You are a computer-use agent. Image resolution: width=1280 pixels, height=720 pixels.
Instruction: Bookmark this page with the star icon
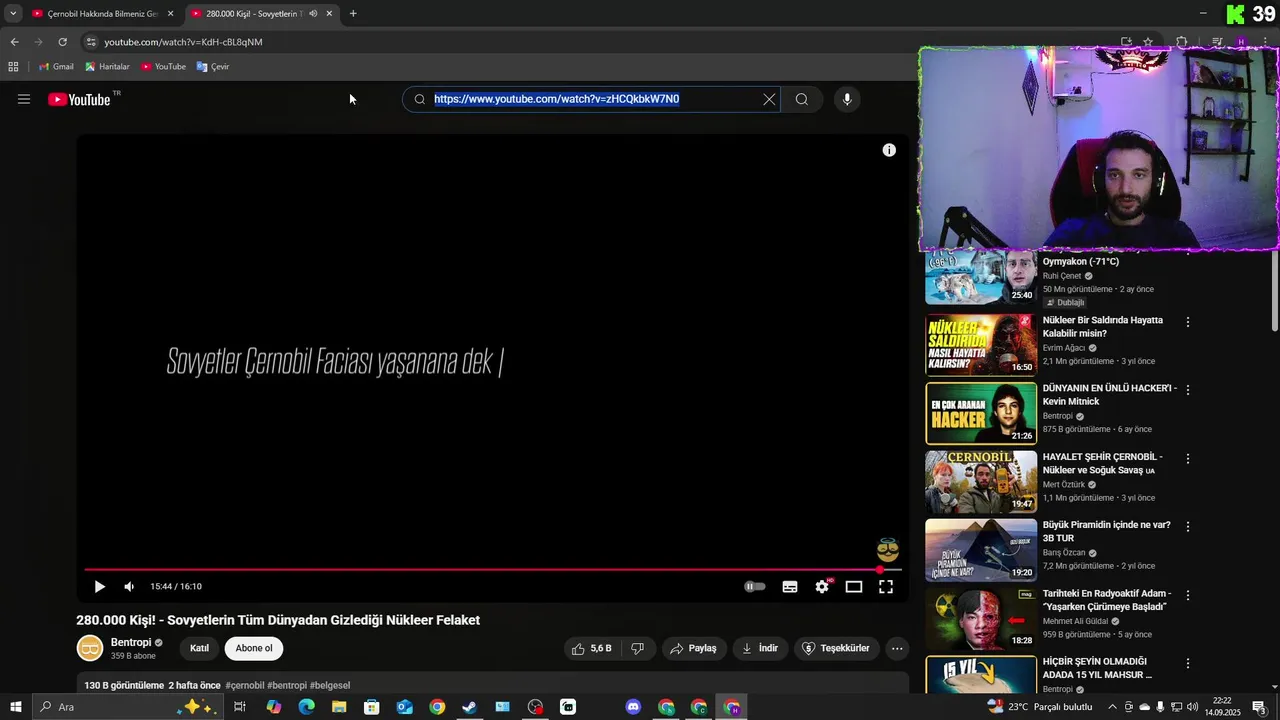click(x=1148, y=42)
